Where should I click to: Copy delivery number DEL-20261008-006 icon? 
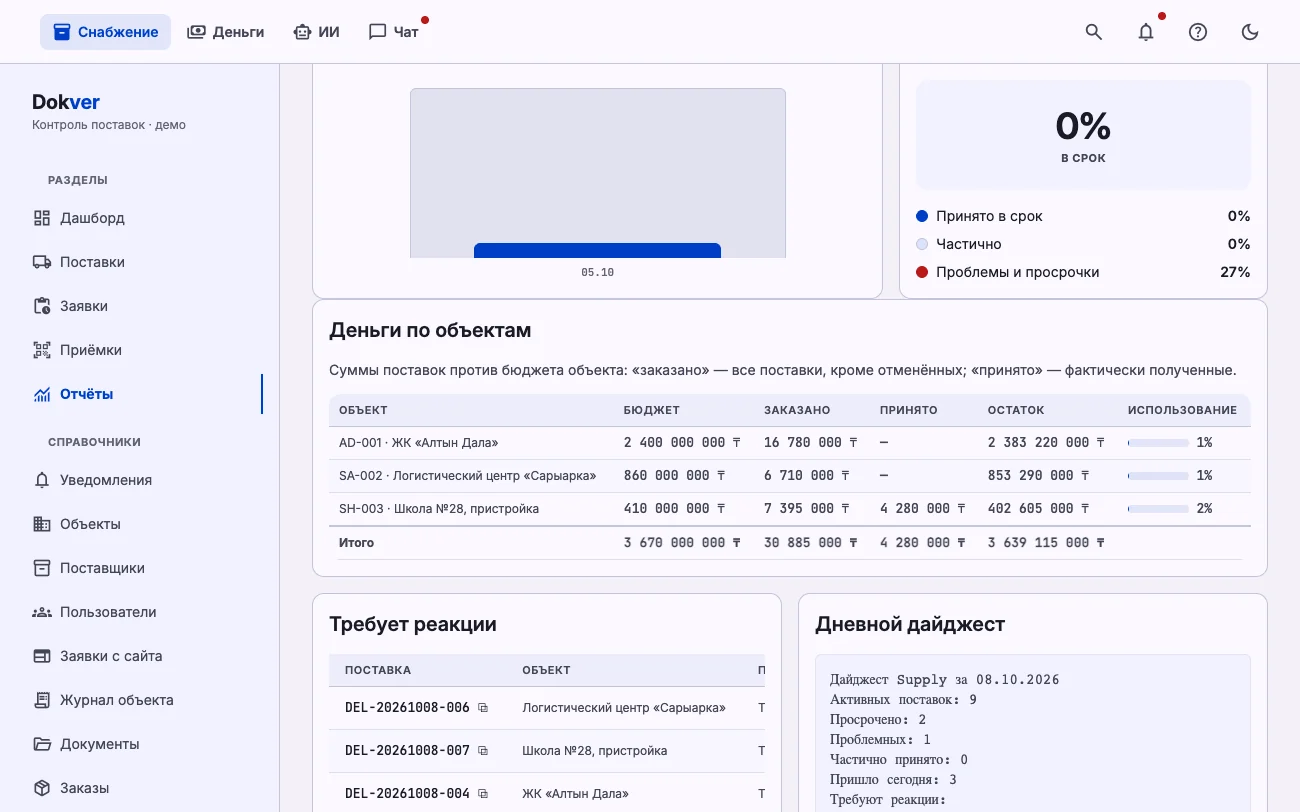[483, 708]
